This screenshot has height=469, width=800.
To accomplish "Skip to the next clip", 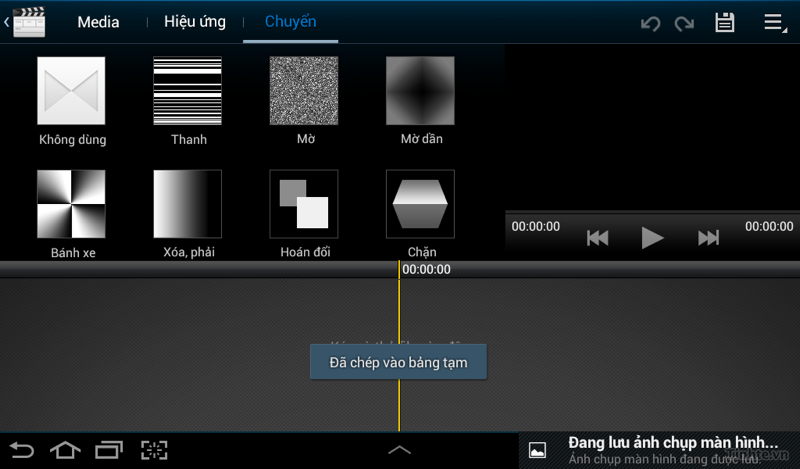I will click(708, 238).
